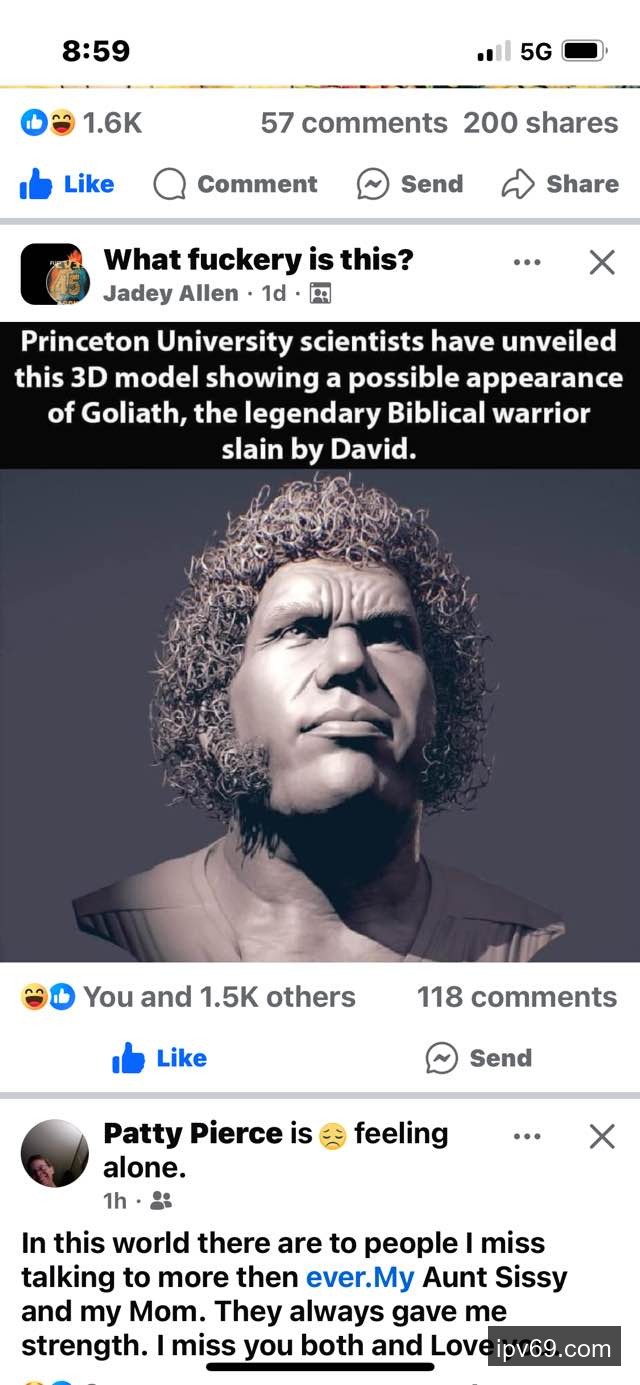The image size is (640, 1385).
Task: Tap the Send messenger icon on top post
Action: coord(373,184)
